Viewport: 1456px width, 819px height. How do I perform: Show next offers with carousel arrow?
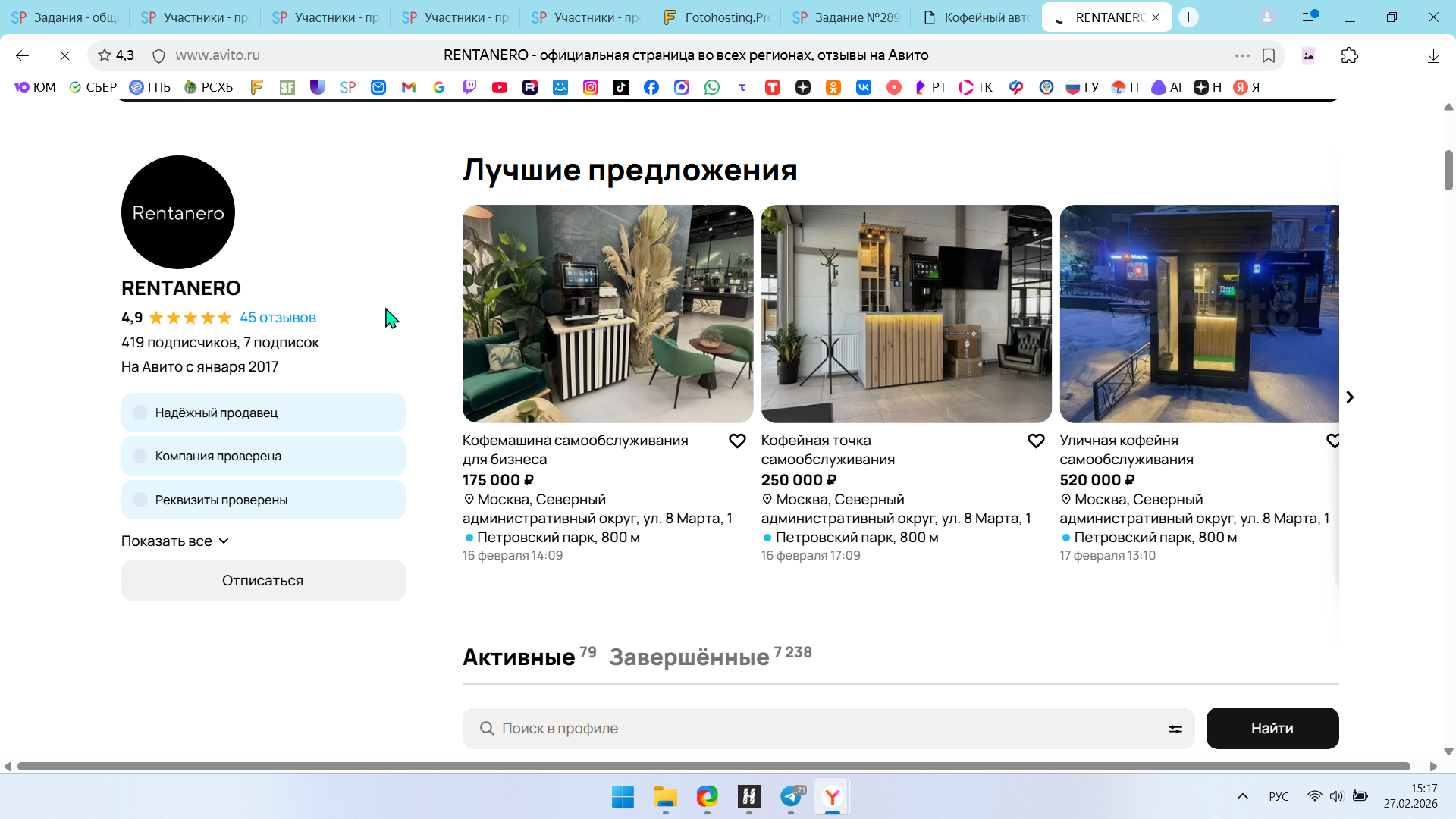pyautogui.click(x=1350, y=397)
